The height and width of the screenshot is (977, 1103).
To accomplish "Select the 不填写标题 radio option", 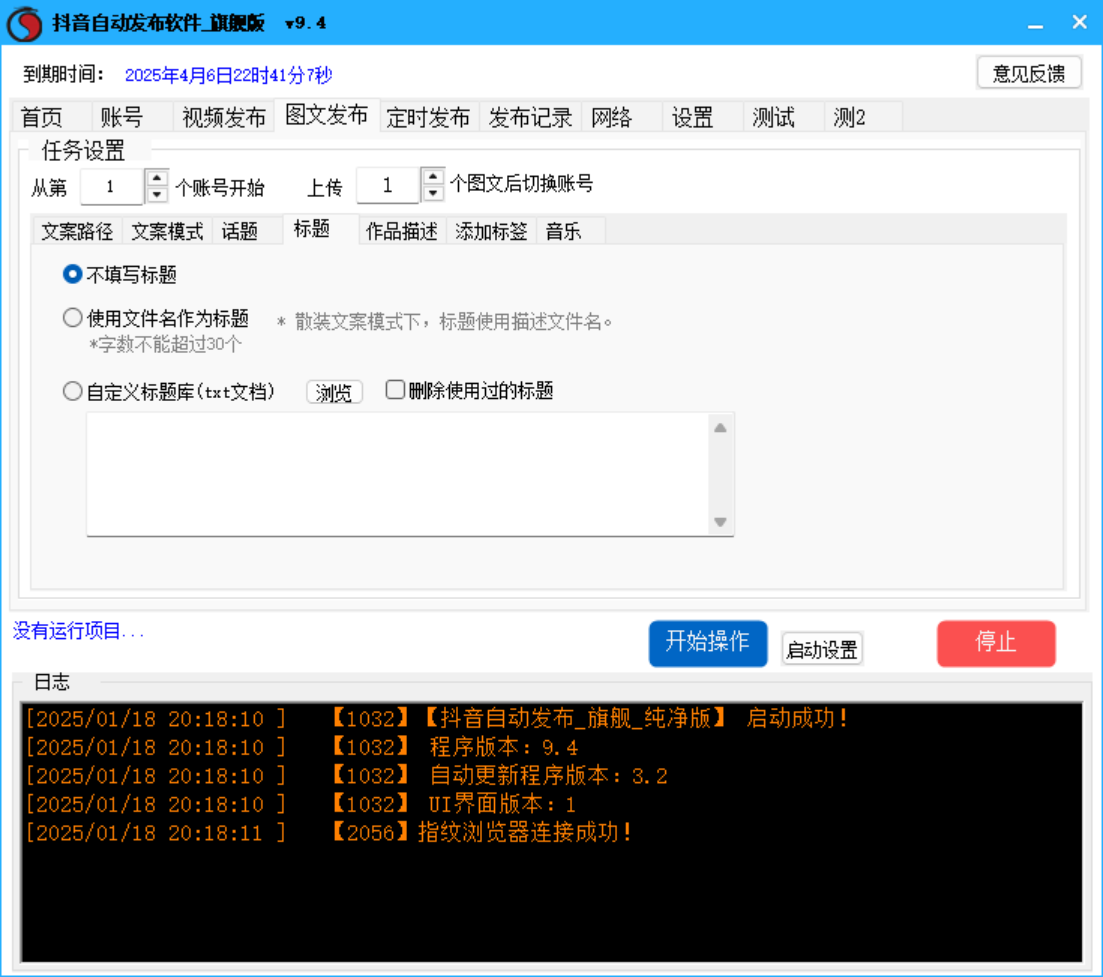I will (120, 274).
